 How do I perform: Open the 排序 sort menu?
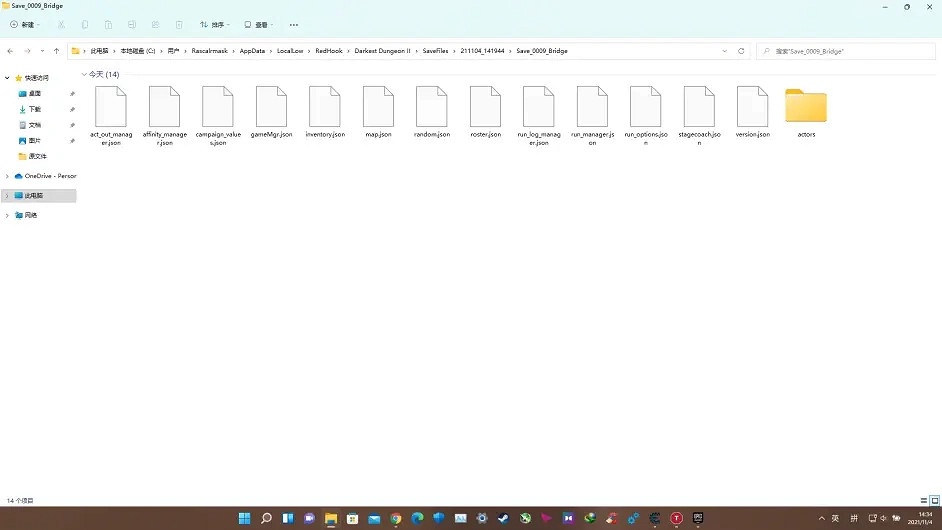[x=214, y=24]
